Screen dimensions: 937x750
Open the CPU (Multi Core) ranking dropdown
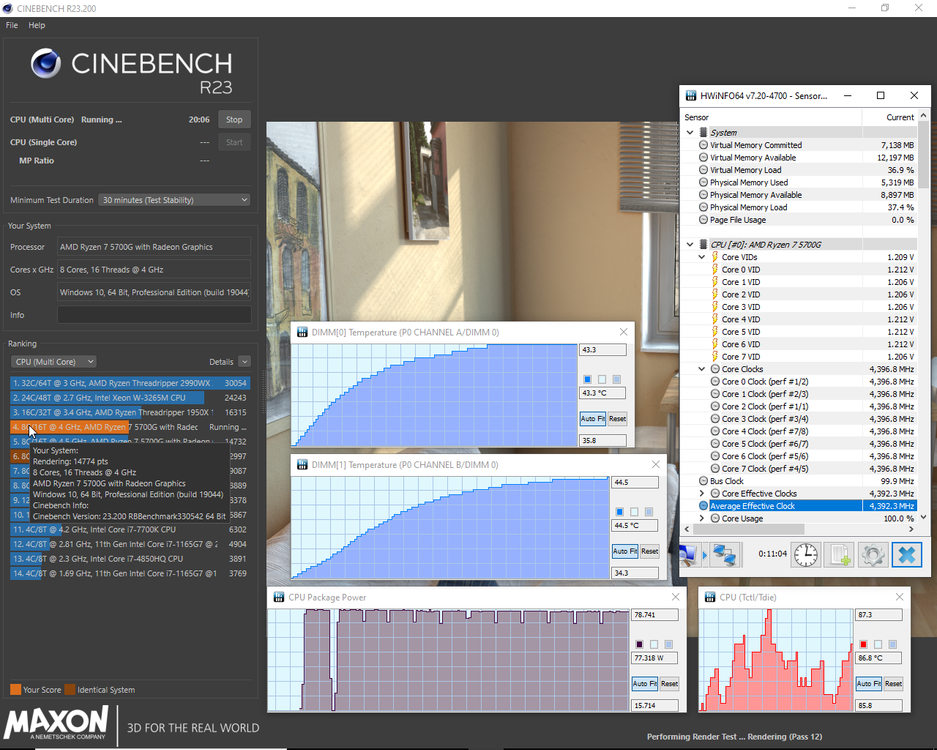[x=54, y=362]
